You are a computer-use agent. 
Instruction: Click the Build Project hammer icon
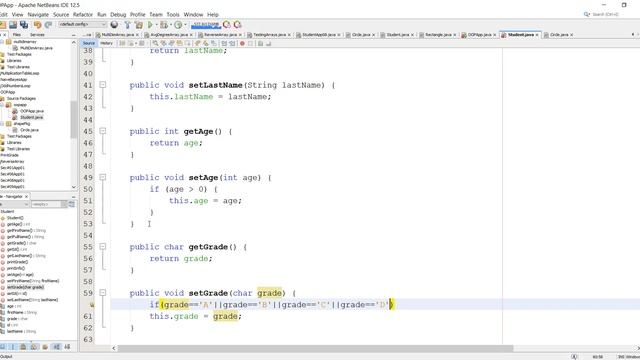[x=127, y=25]
